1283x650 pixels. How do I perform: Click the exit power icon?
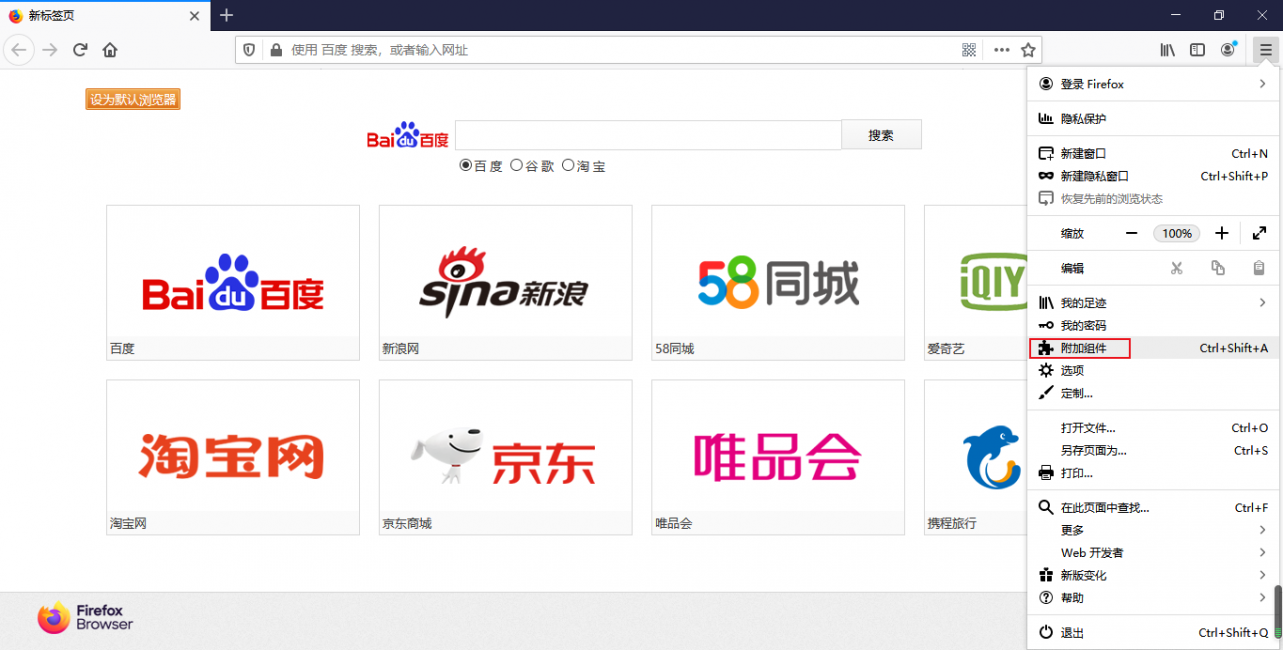[1046, 632]
